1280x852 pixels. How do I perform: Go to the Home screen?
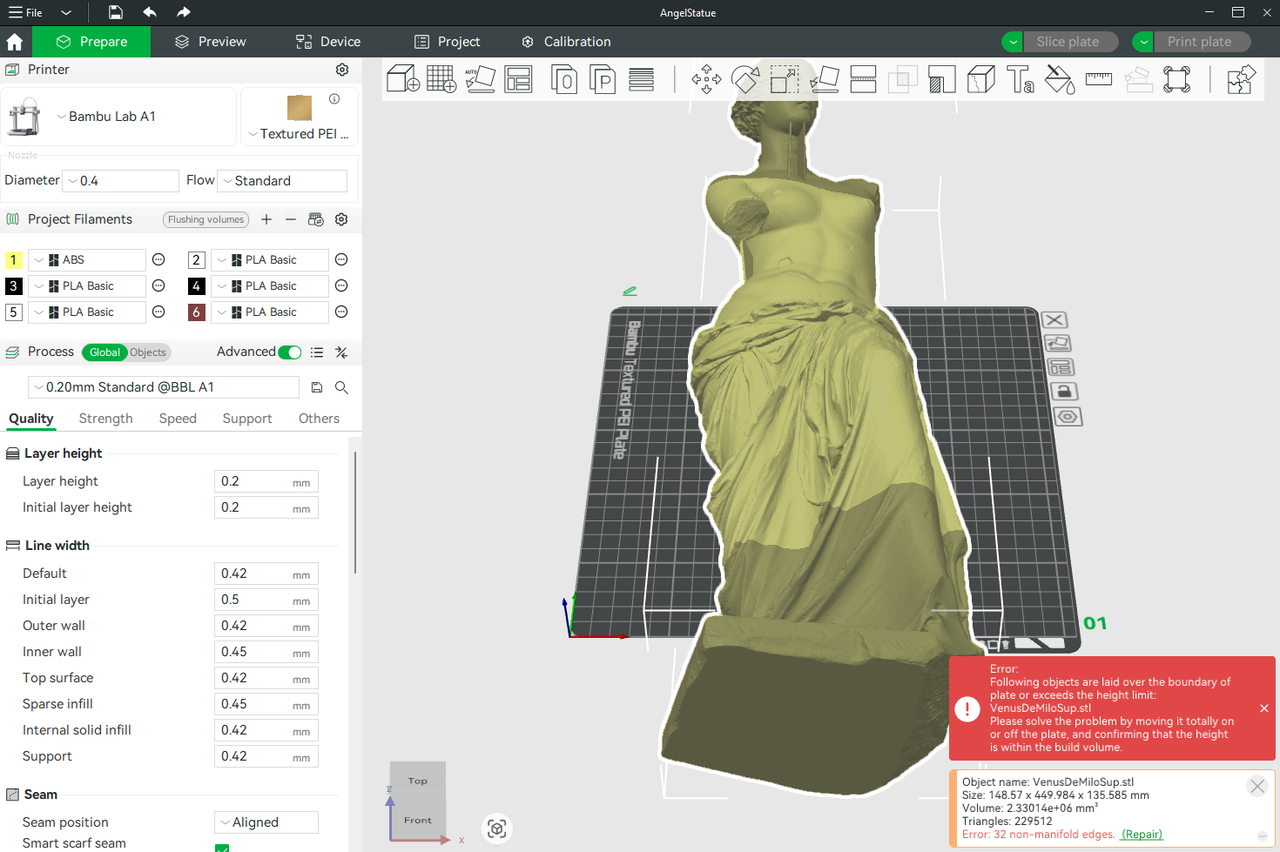coord(15,42)
